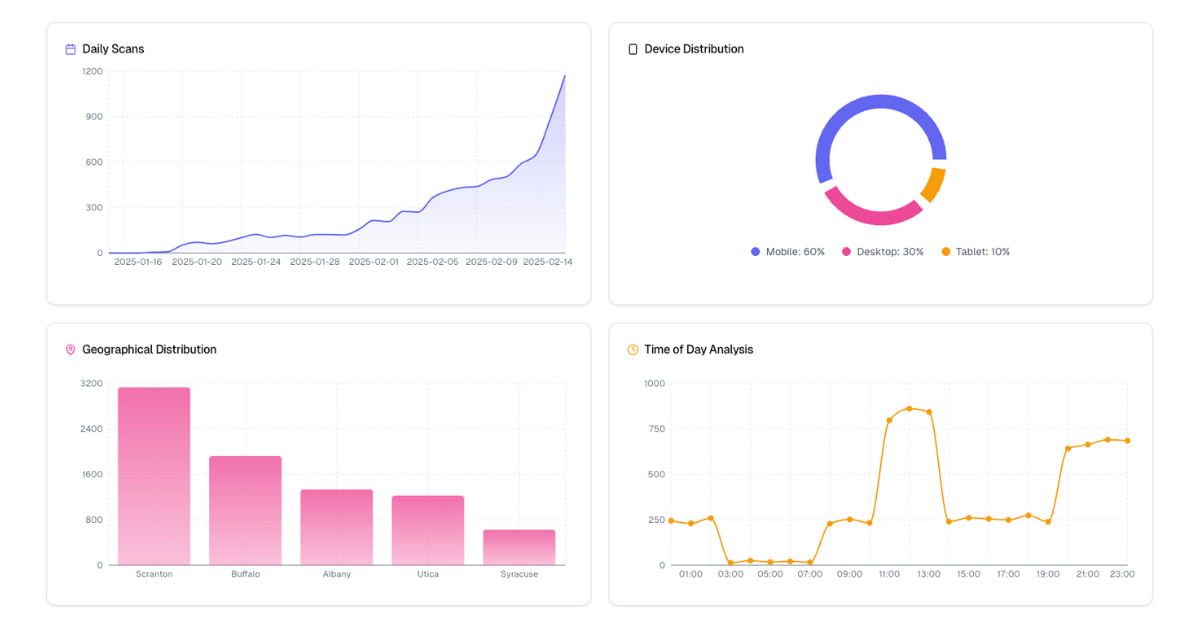
Task: Click the clock icon beside Time of Day Analysis
Action: point(632,350)
